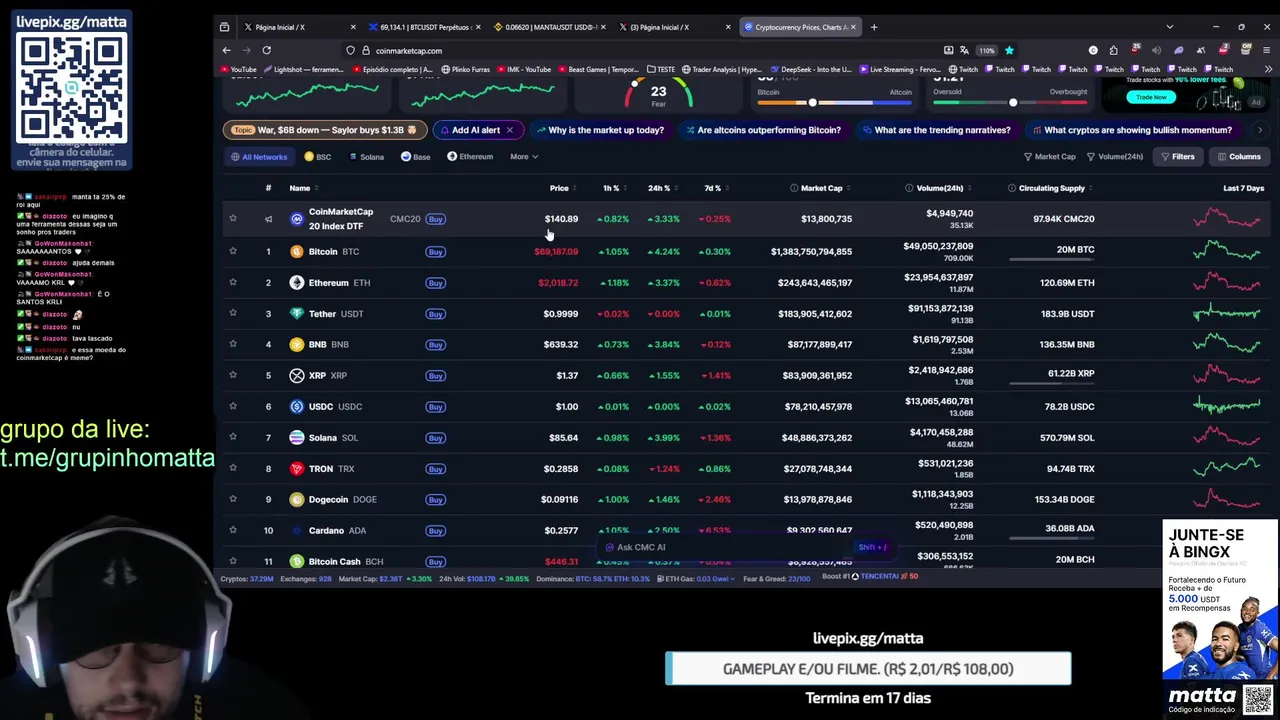The image size is (1280, 720).
Task: Open Ethereum coin logo
Action: point(296,282)
